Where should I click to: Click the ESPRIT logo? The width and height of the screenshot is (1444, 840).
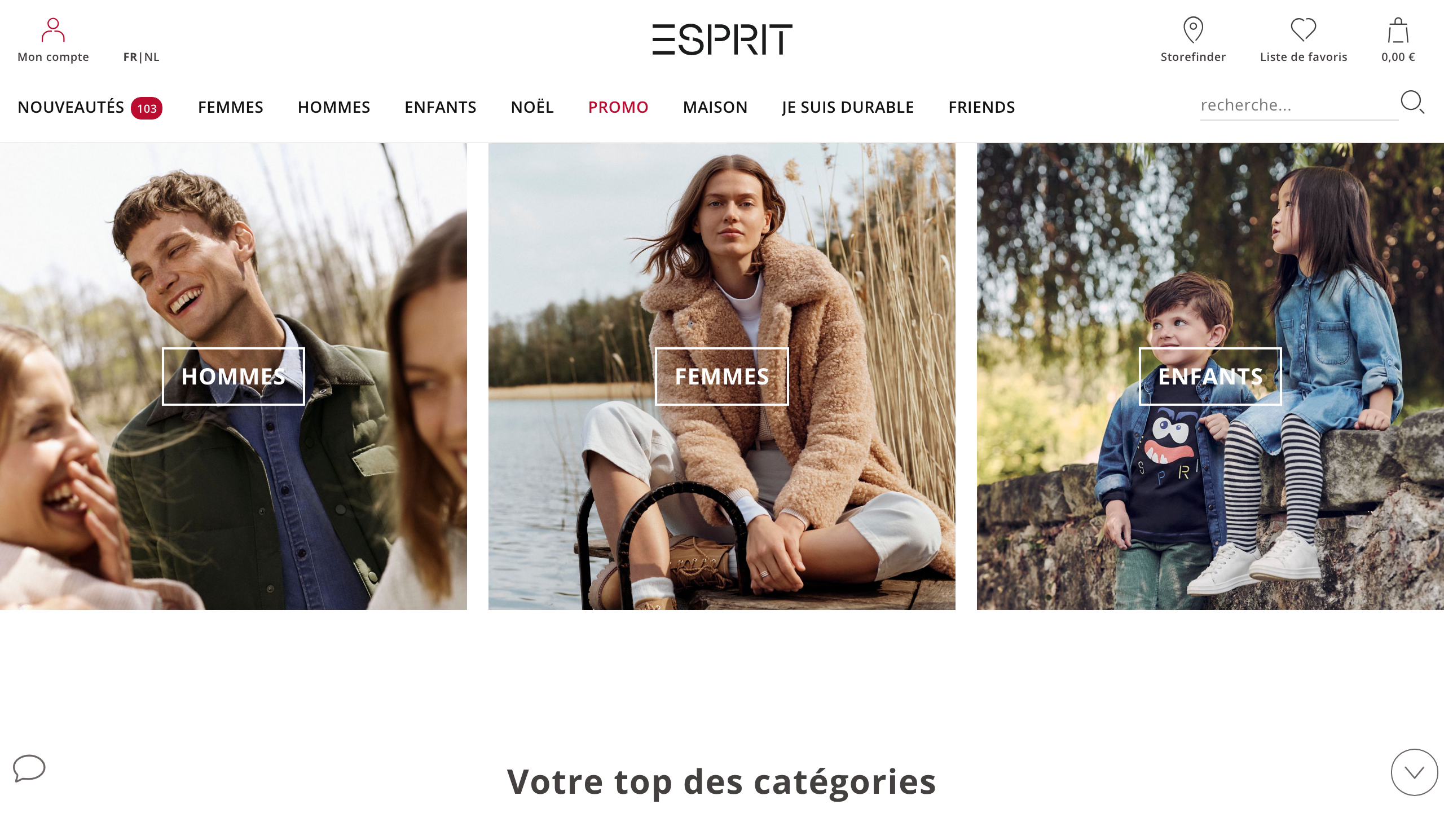(722, 39)
